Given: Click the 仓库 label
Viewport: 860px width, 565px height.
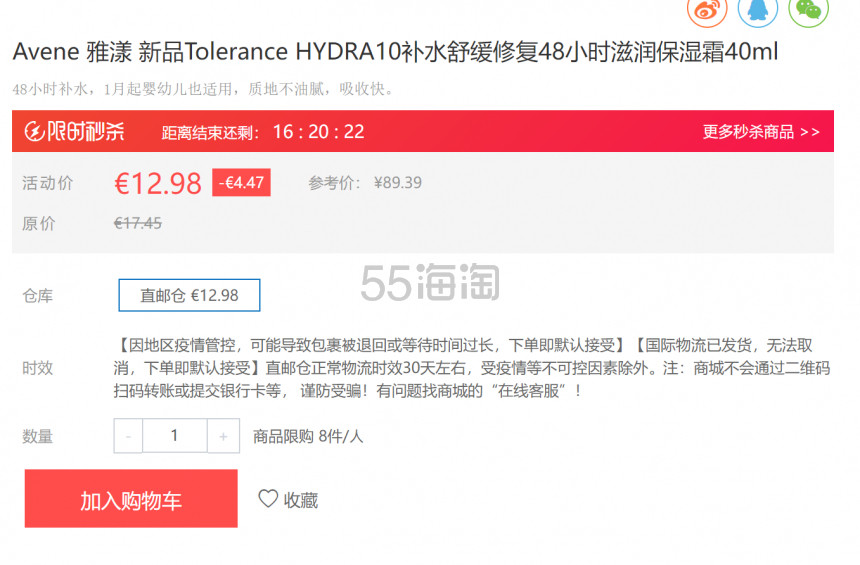Looking at the screenshot, I should pyautogui.click(x=37, y=296).
